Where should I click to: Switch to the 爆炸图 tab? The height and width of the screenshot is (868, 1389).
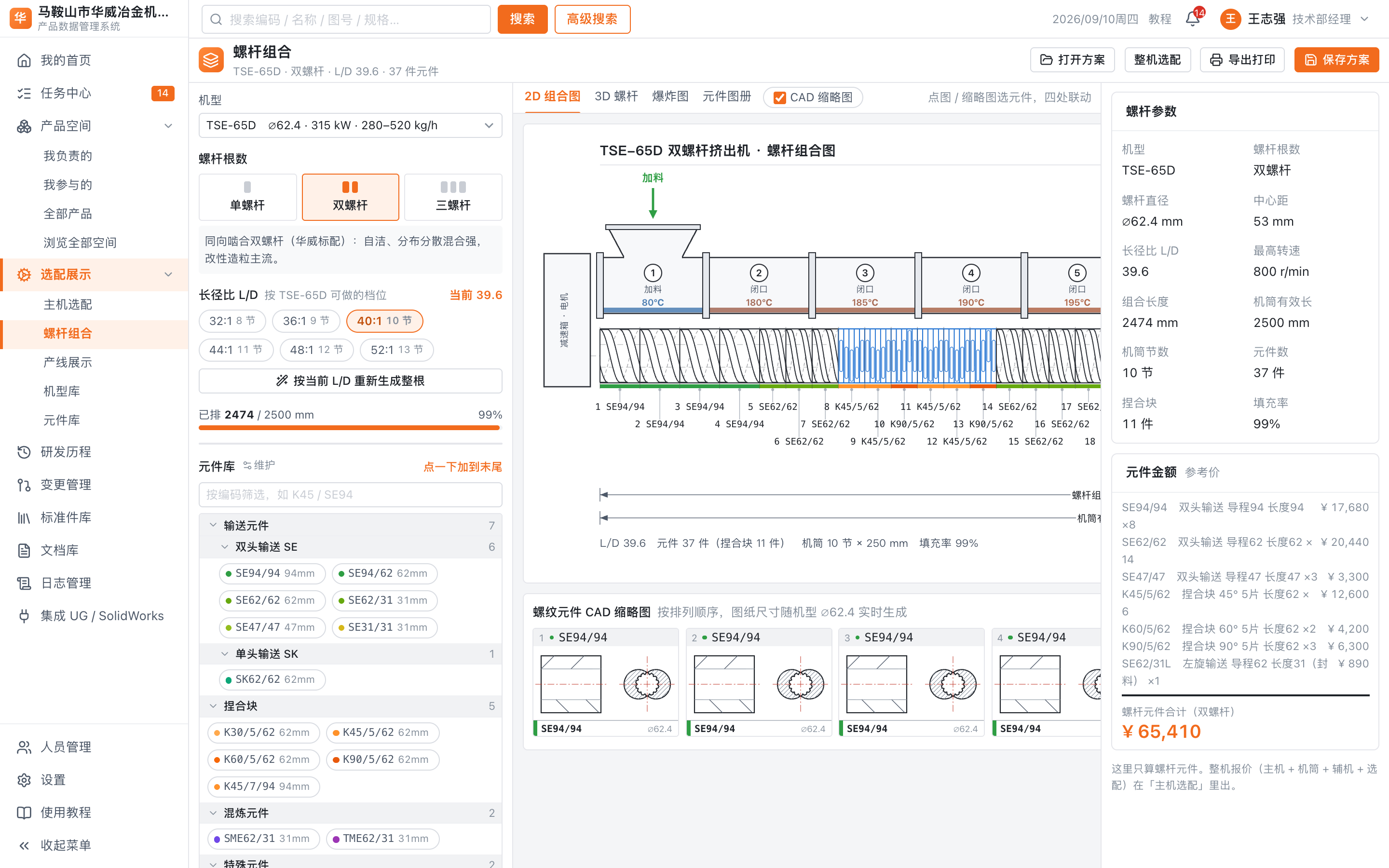(x=670, y=96)
